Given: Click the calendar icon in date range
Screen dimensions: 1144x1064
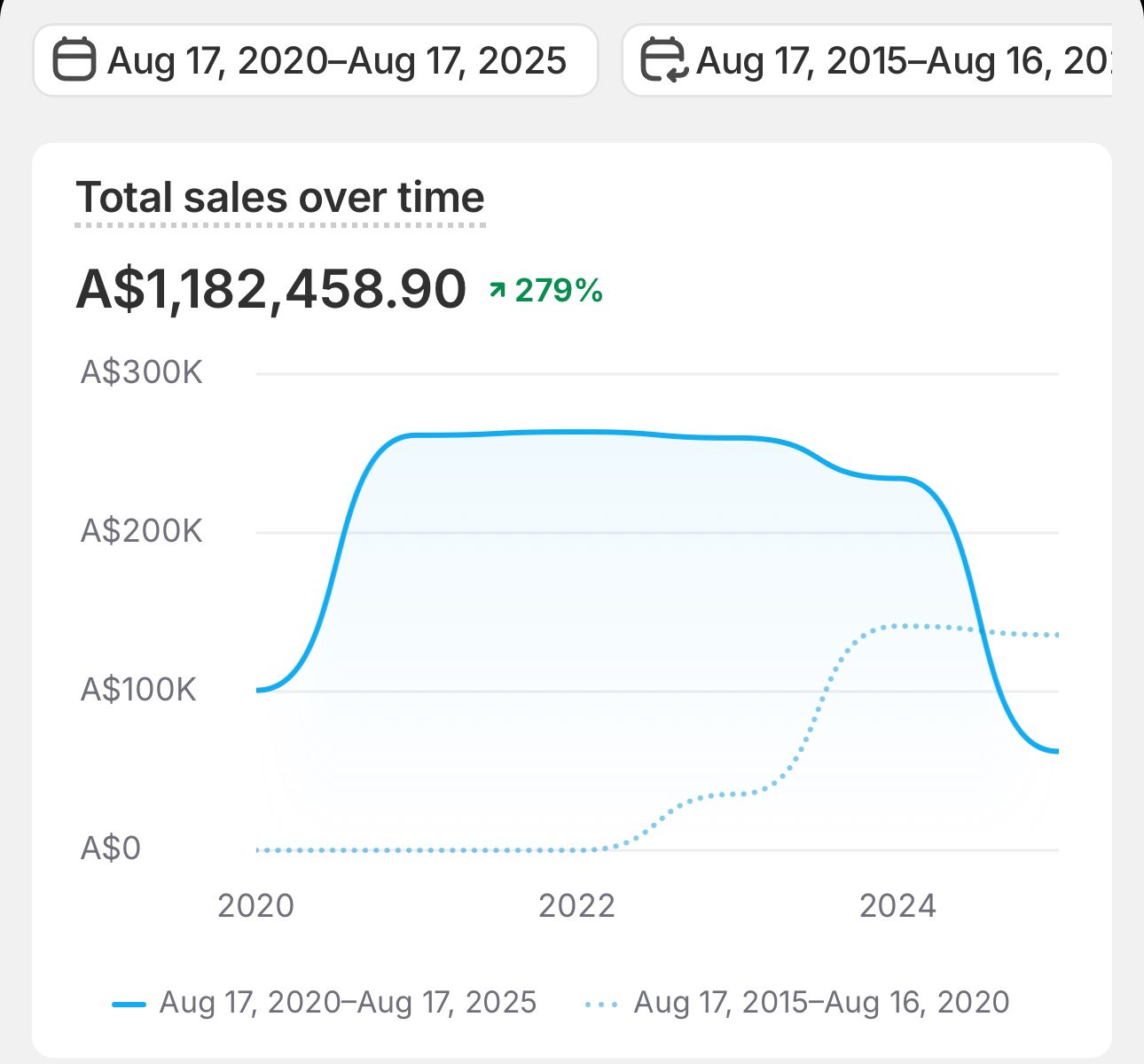Looking at the screenshot, I should click(x=74, y=60).
